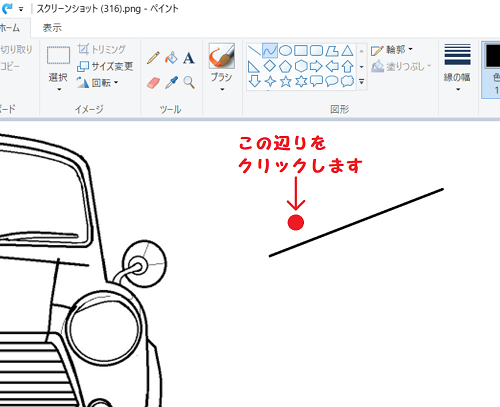Open the ブラシ dropdown arrow
Image resolution: width=500 pixels, height=407 pixels.
click(x=222, y=89)
